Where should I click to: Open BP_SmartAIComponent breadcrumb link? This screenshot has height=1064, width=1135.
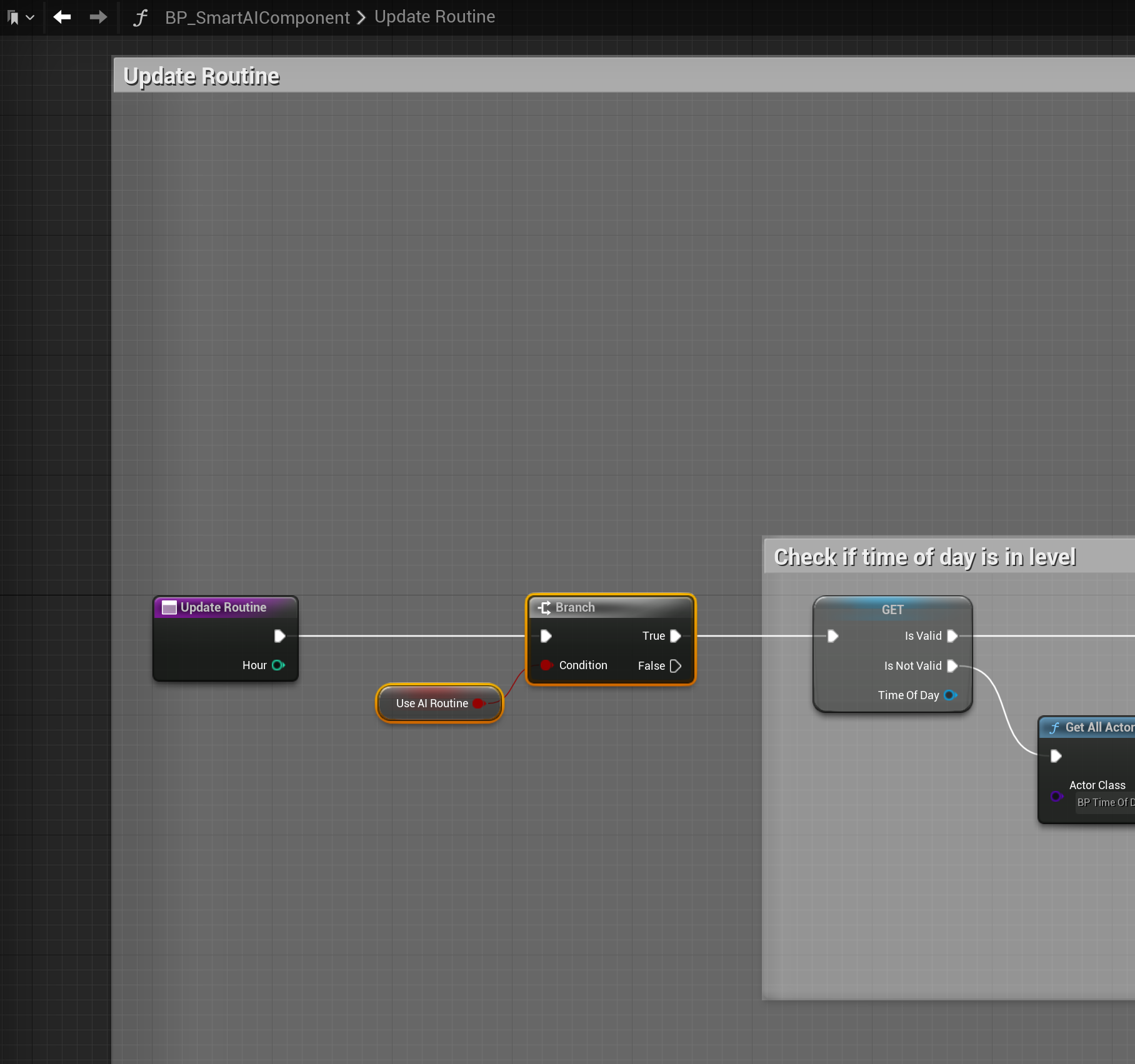[x=257, y=17]
